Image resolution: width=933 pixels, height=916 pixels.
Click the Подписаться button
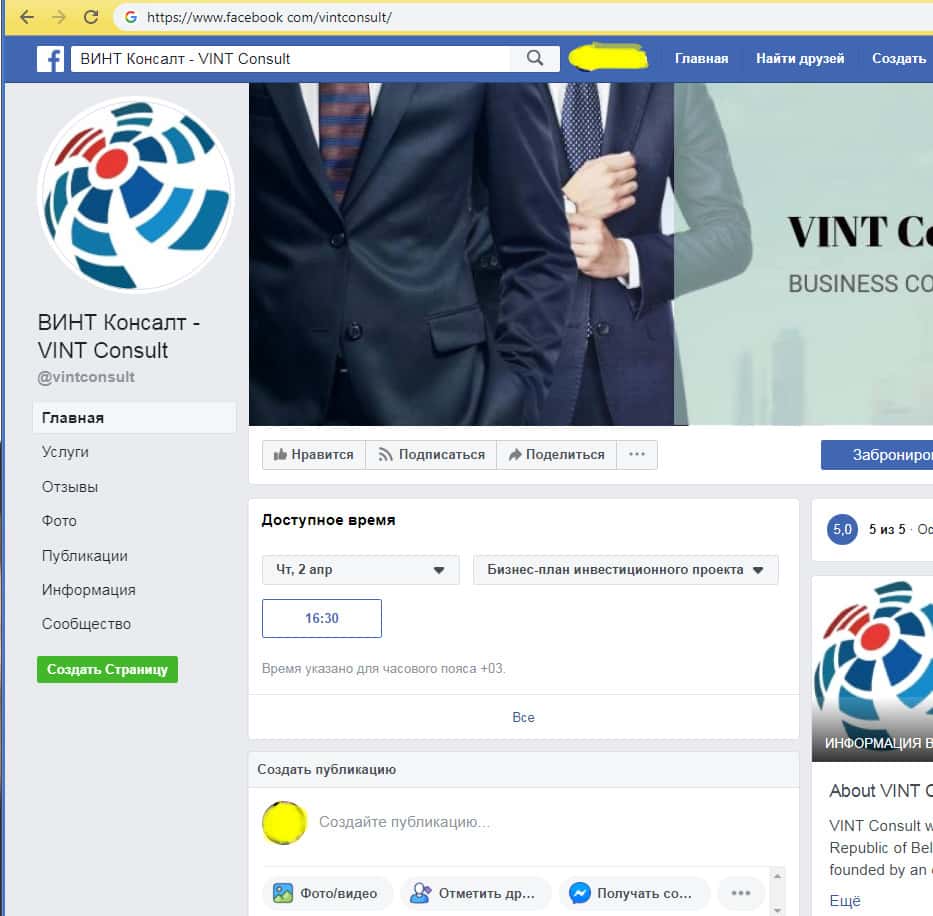pos(431,455)
